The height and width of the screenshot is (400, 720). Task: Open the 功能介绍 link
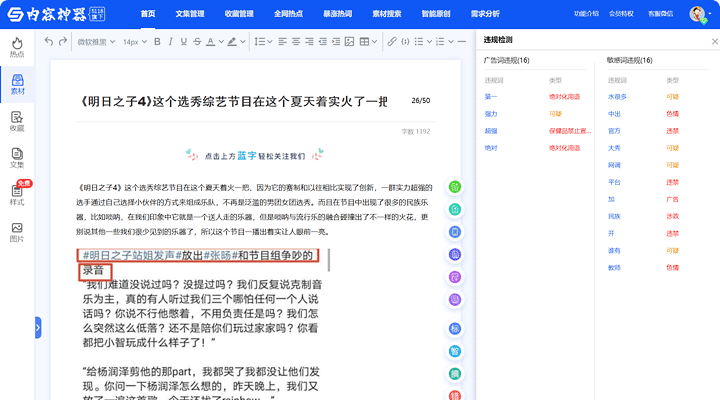[586, 14]
